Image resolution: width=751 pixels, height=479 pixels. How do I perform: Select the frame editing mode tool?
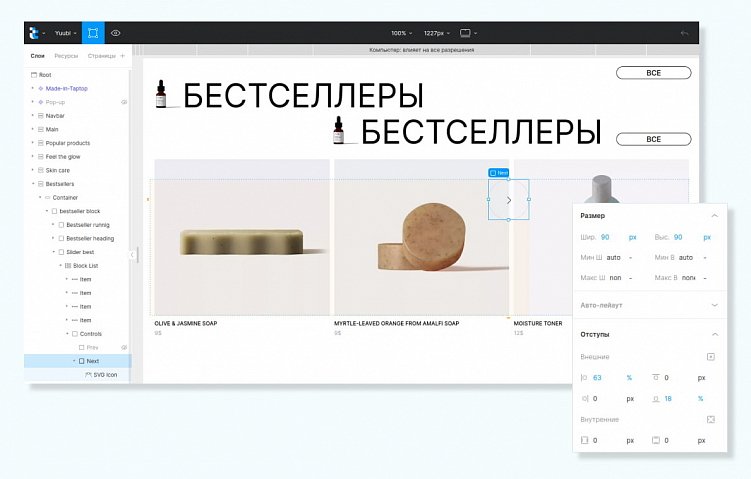pyautogui.click(x=93, y=33)
